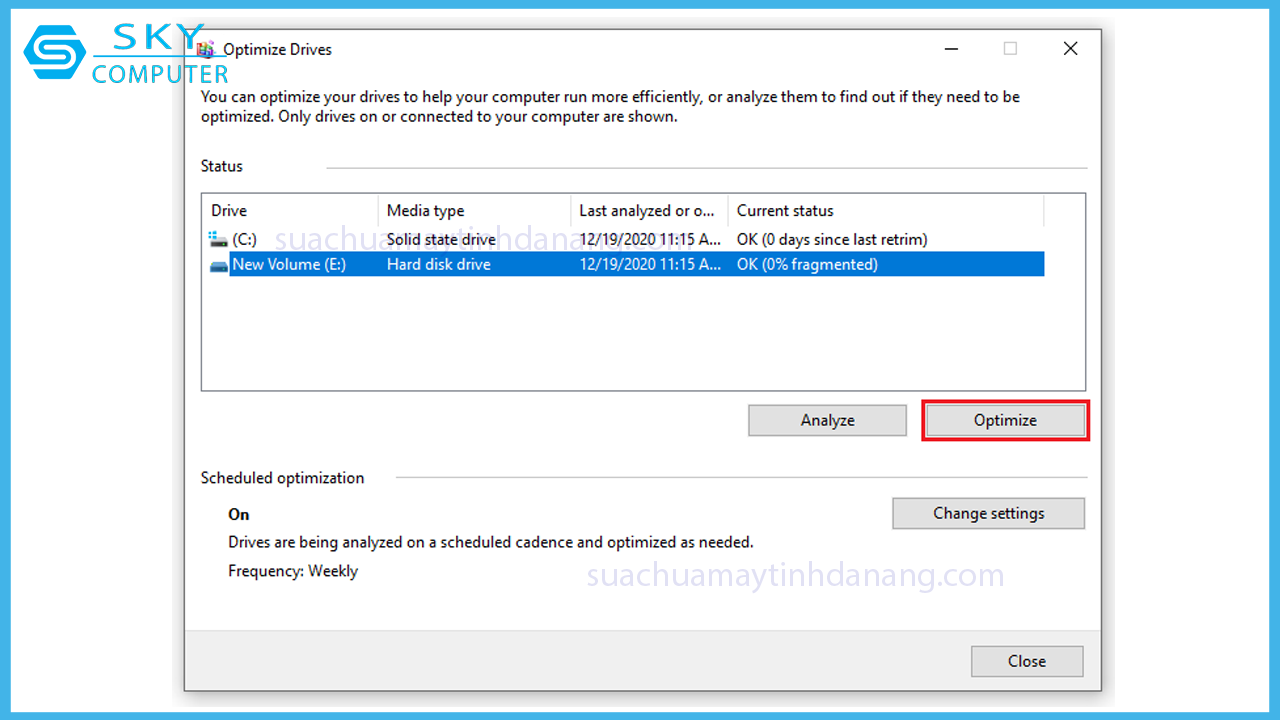The image size is (1280, 720).
Task: Open Change settings for scheduled optimization
Action: pyautogui.click(x=988, y=513)
